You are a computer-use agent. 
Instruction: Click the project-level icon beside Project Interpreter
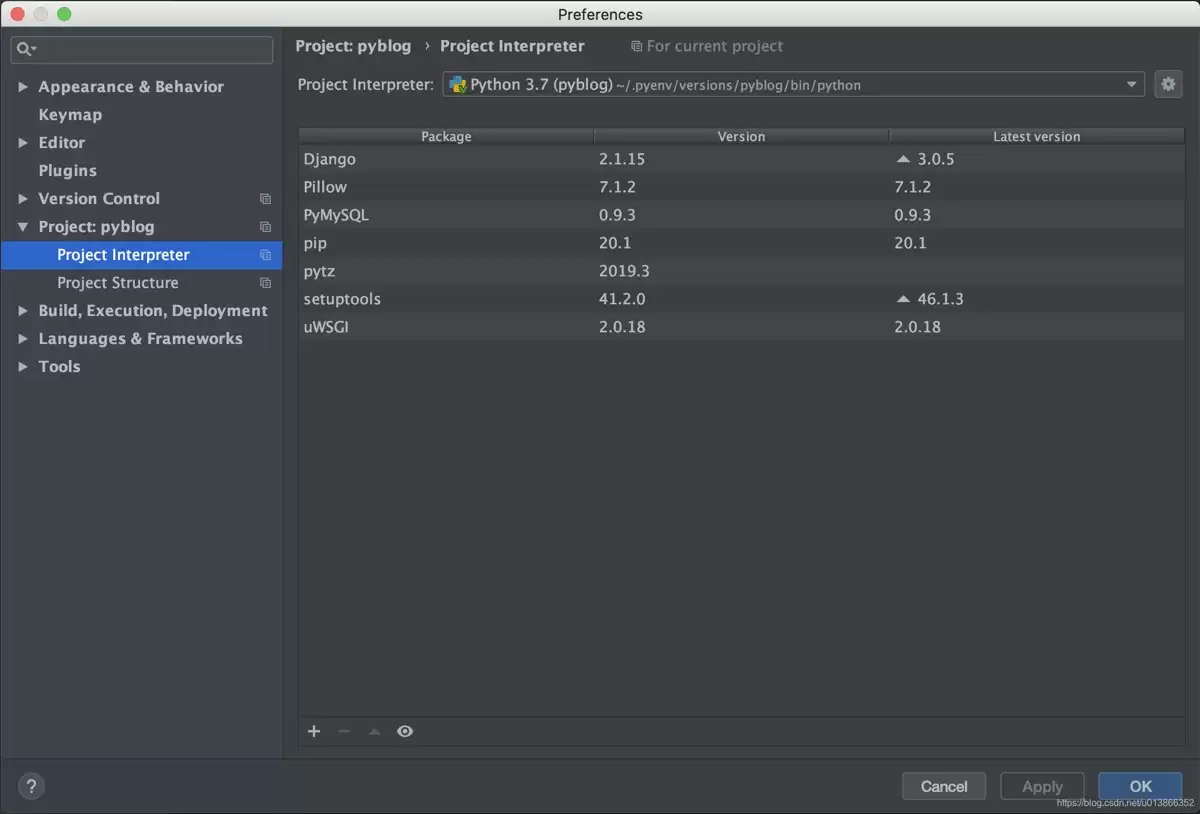[x=265, y=255]
